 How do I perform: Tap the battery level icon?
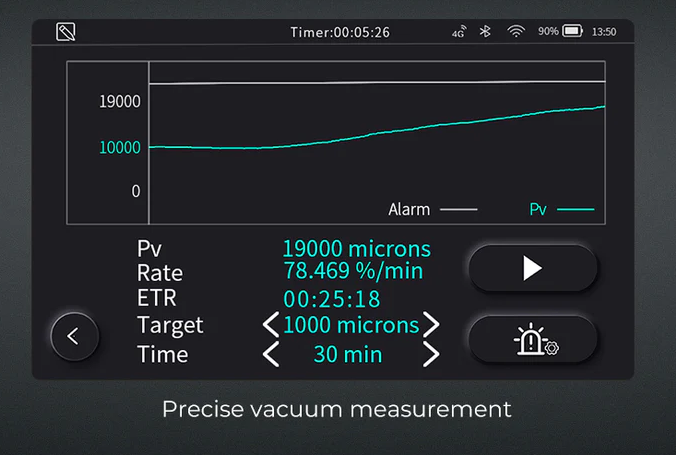click(572, 32)
